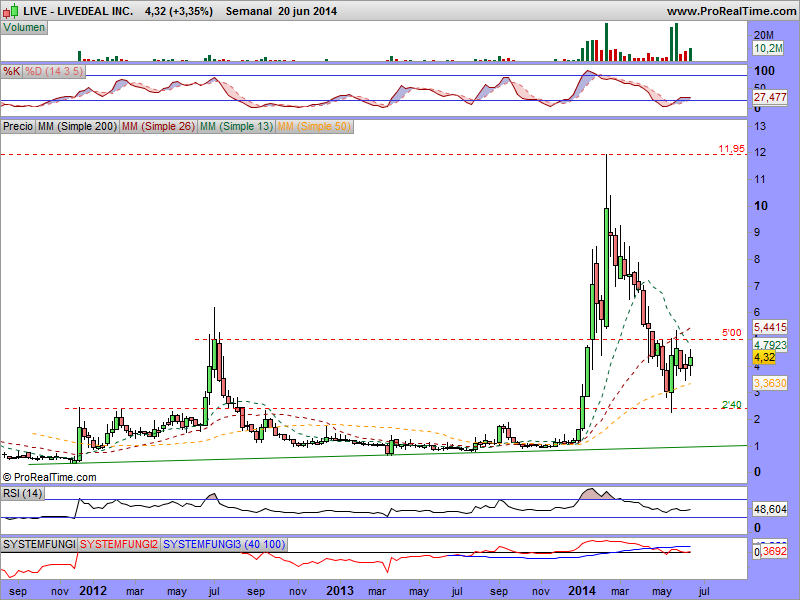This screenshot has height=600, width=800.
Task: Open the www.ProRealTime.com link
Action: pyautogui.click(x=731, y=11)
